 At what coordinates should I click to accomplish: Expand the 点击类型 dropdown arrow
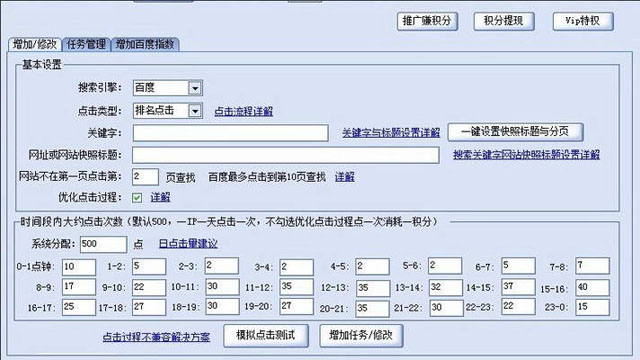click(x=195, y=111)
